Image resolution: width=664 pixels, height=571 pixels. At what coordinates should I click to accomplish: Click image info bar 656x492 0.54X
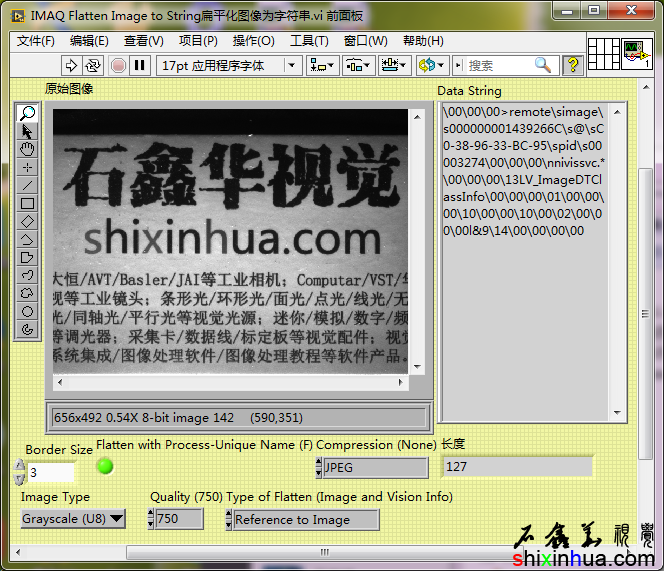pyautogui.click(x=239, y=418)
